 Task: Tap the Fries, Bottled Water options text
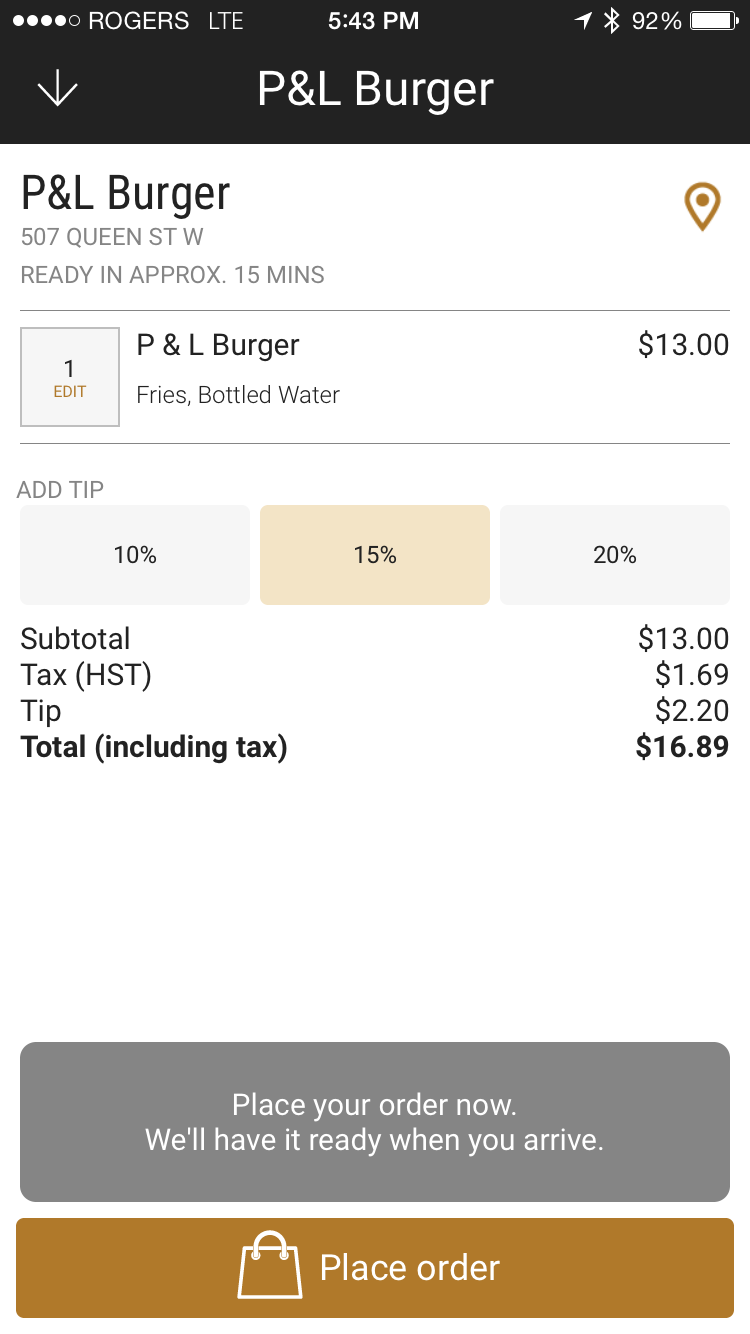tap(238, 395)
